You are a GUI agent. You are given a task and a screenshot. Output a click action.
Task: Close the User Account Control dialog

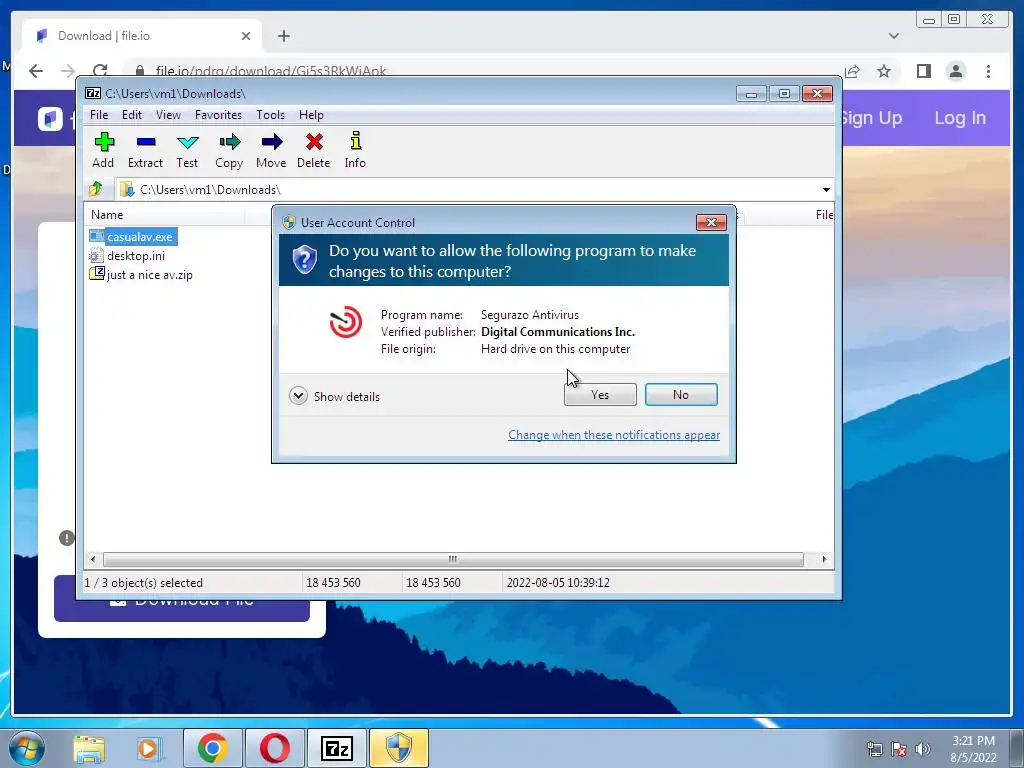pos(711,223)
